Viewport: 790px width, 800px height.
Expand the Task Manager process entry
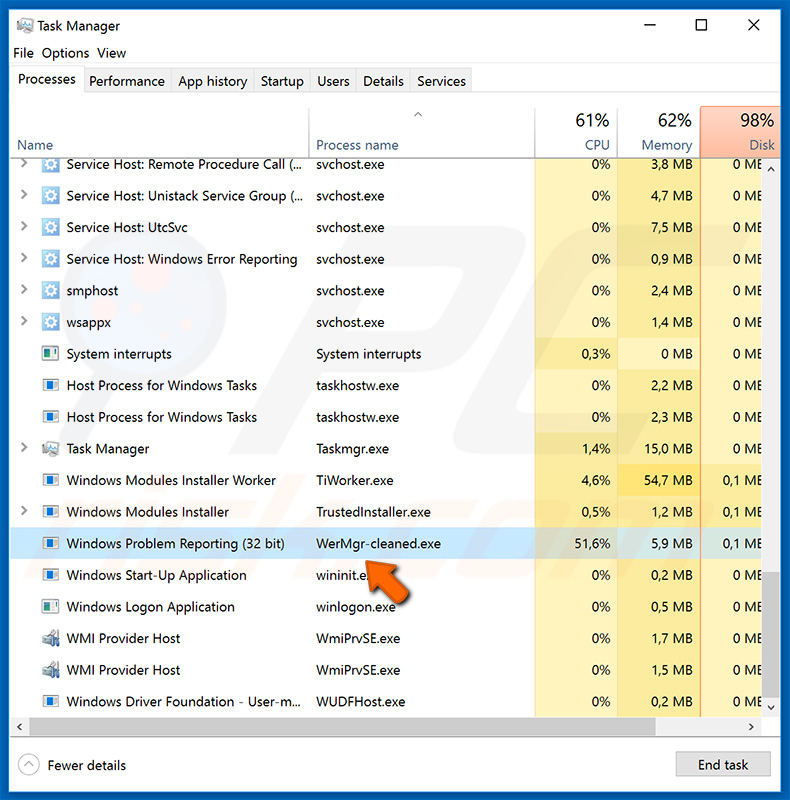pyautogui.click(x=23, y=447)
